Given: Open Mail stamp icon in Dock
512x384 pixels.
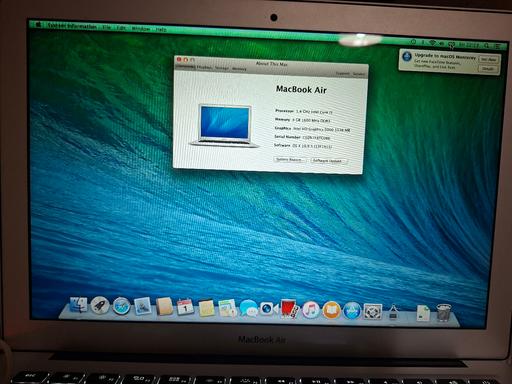Looking at the screenshot, I should (143, 306).
